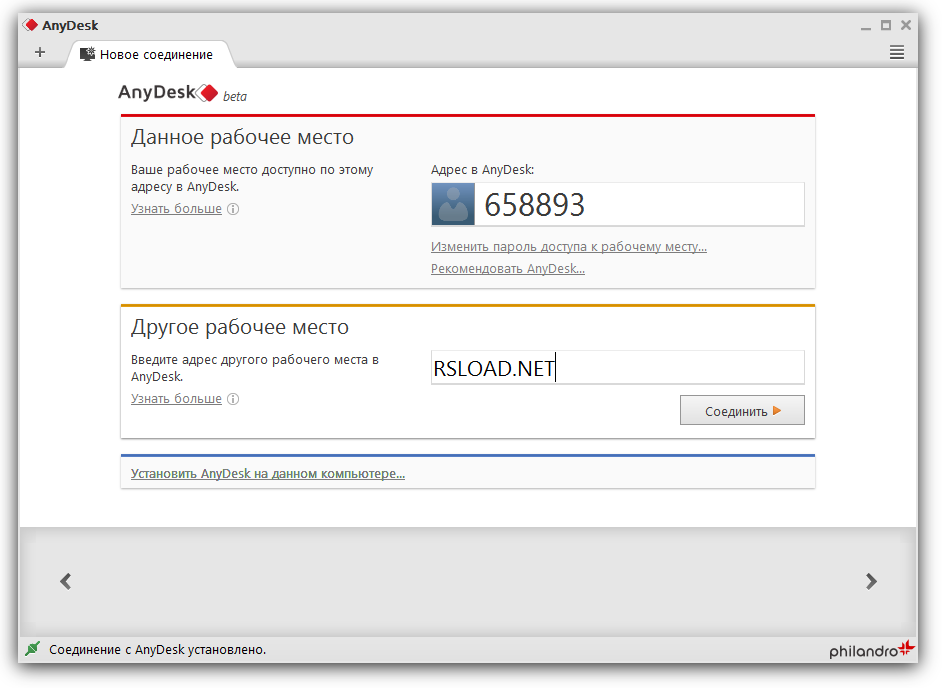Click the green connection status icon

34,648
